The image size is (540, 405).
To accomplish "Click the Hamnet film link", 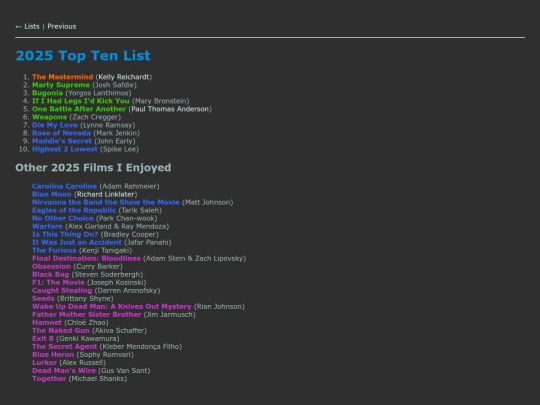I will 47,323.
